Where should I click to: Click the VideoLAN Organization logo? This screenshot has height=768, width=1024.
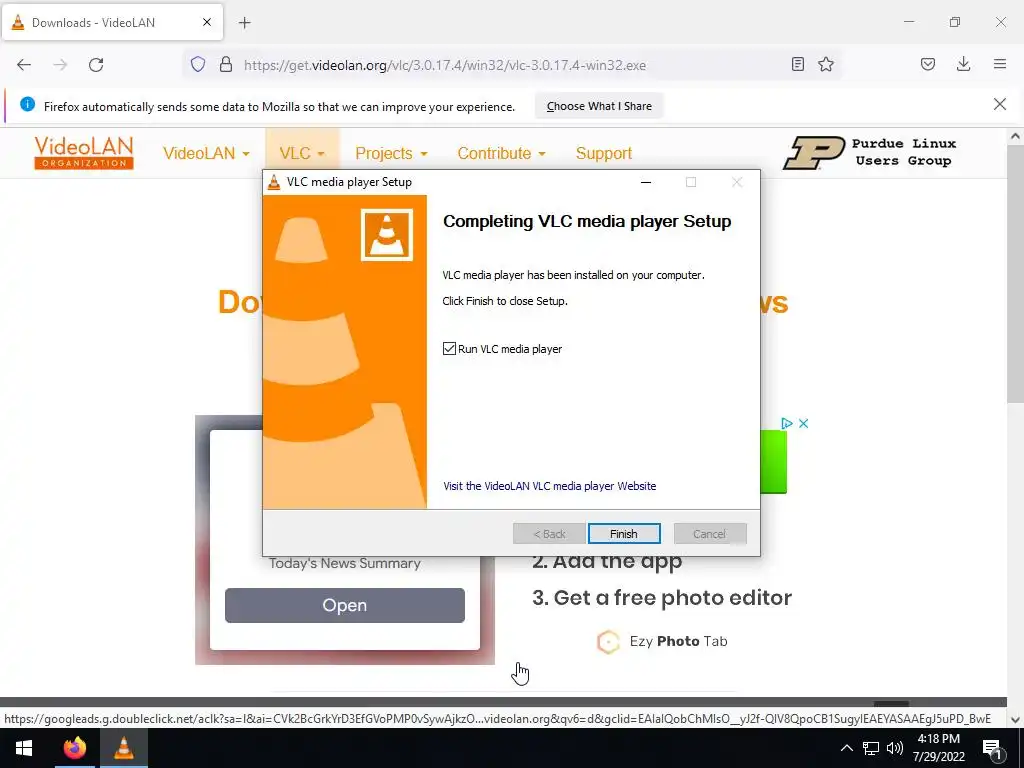(84, 153)
